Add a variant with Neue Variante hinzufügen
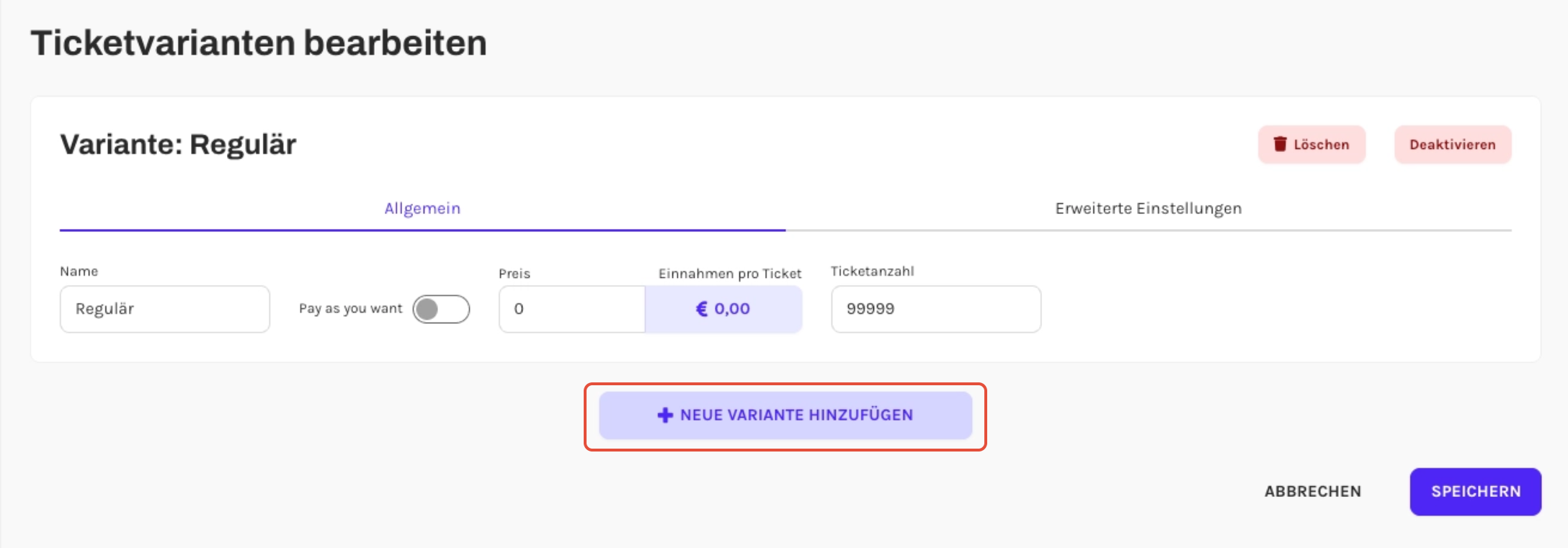This screenshot has height=548, width=1568. pyautogui.click(x=785, y=416)
